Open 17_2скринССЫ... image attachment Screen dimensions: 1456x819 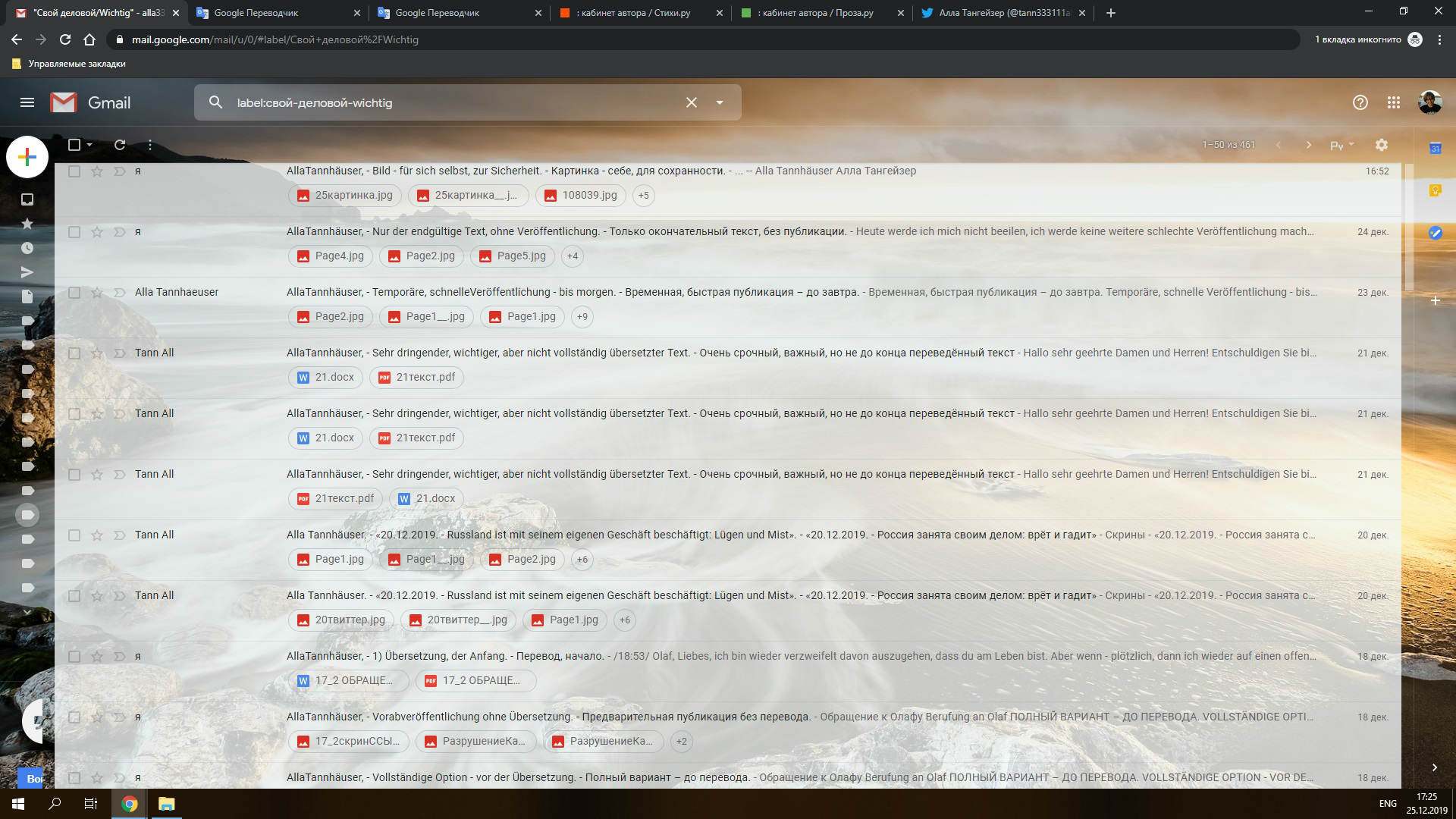[x=349, y=742]
